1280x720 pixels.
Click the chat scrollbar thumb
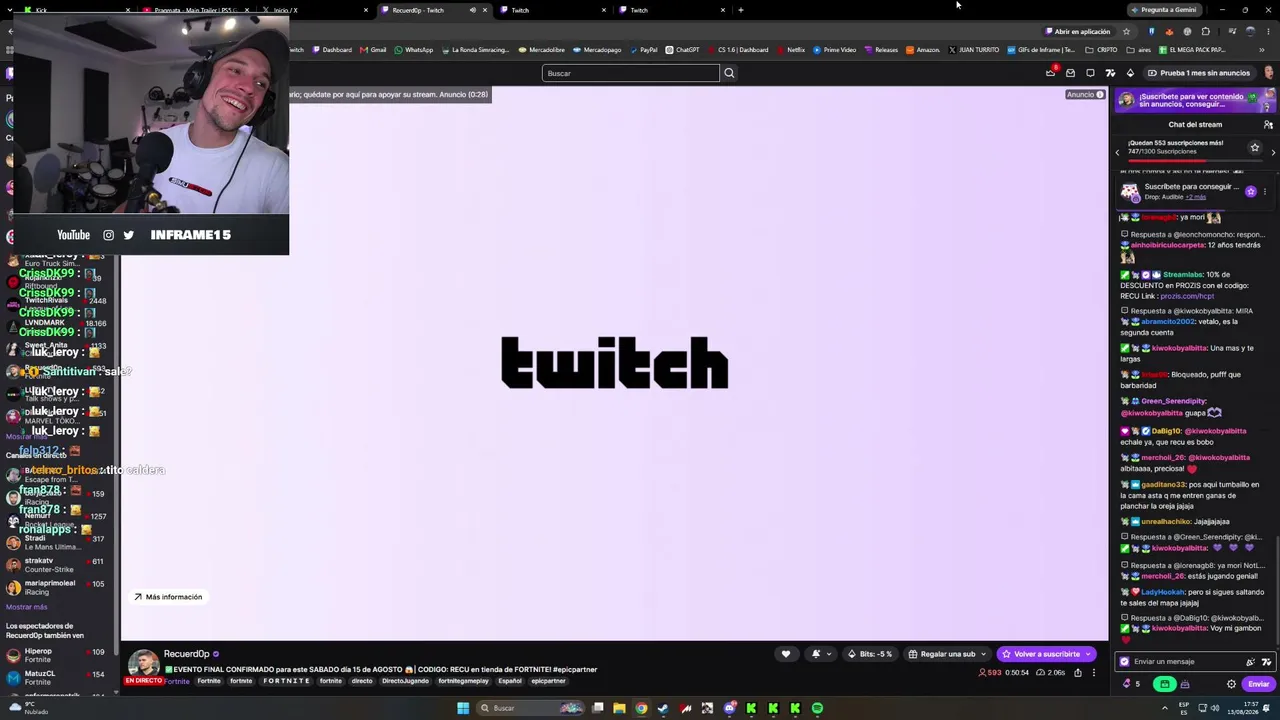click(1277, 590)
